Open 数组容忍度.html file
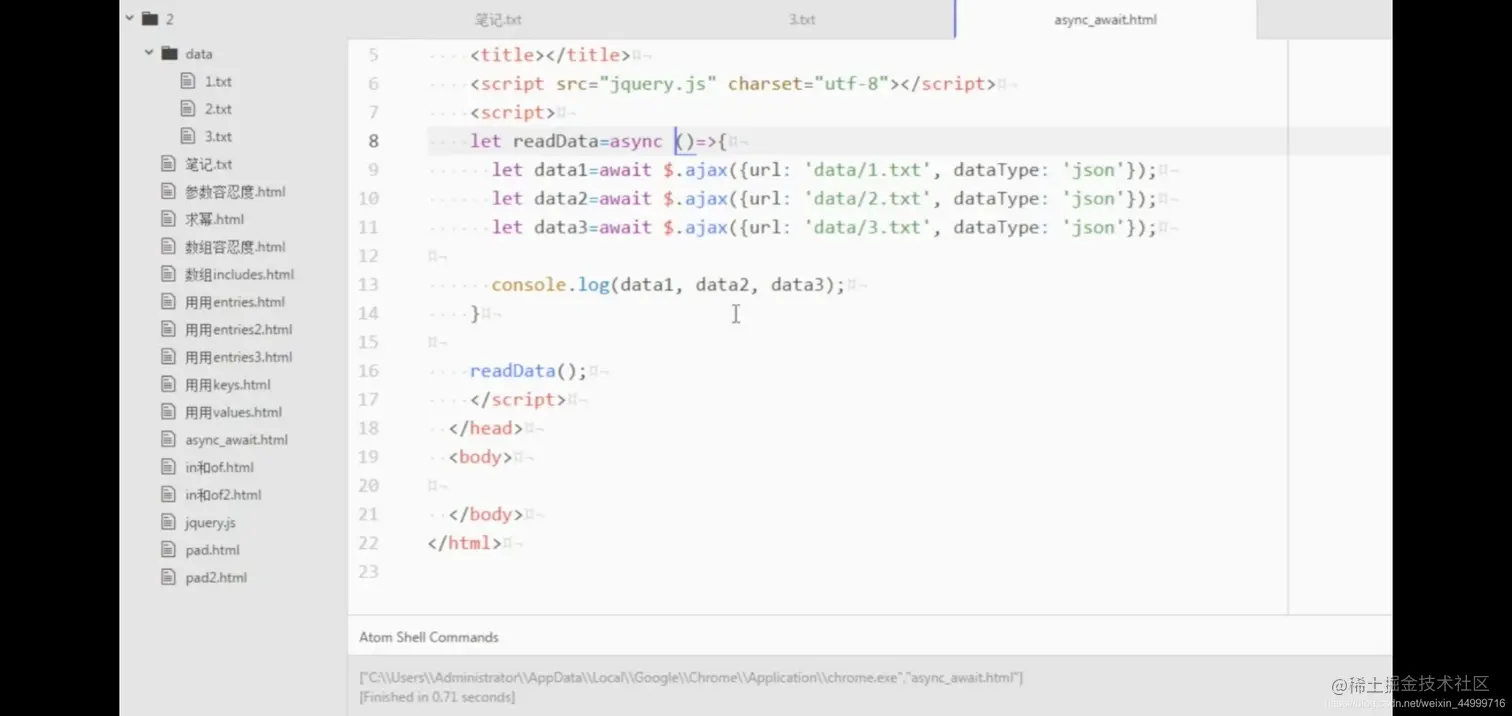1512x716 pixels. pos(235,247)
